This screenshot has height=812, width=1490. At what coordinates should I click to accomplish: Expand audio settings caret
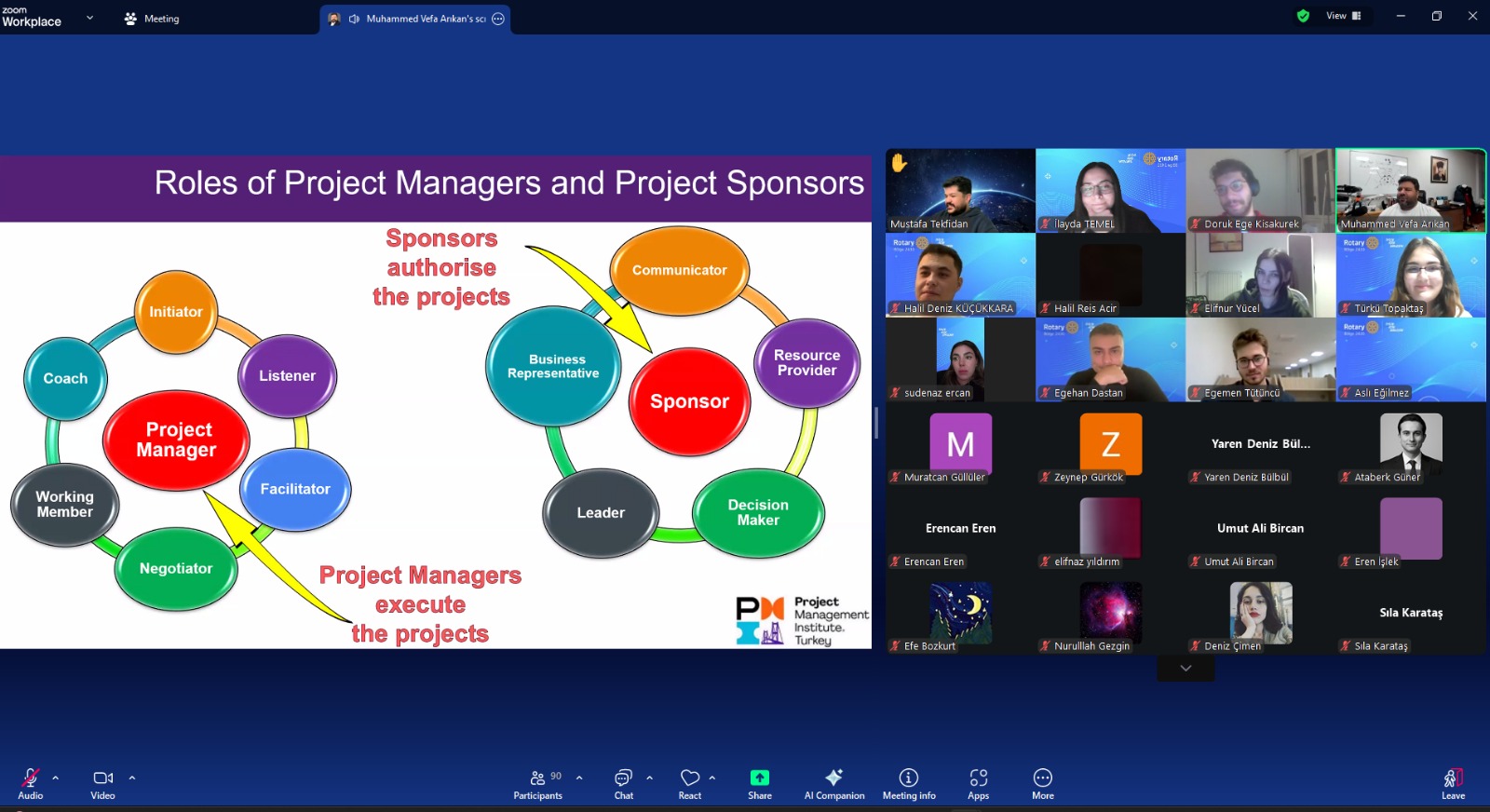click(x=56, y=778)
